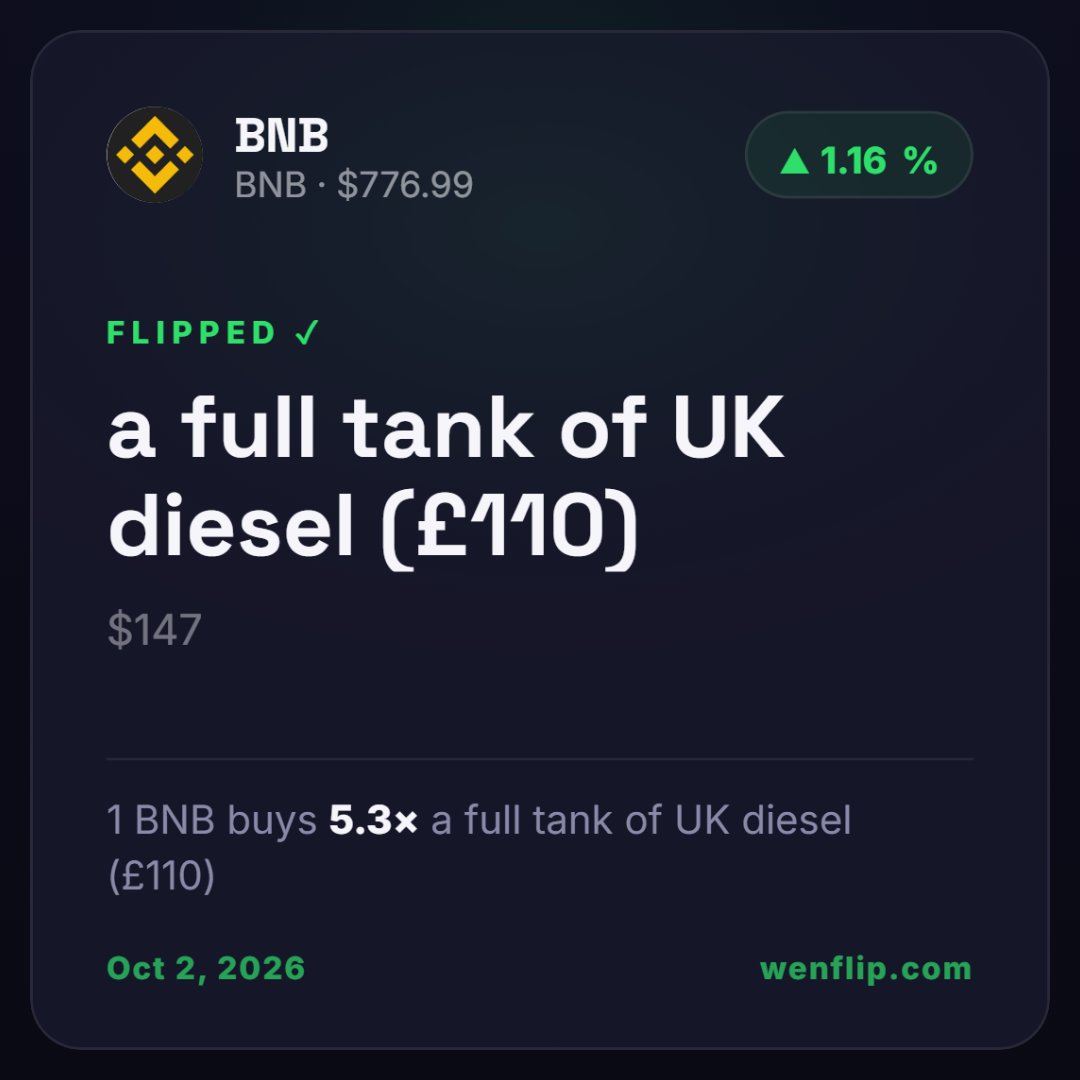The image size is (1080, 1080).
Task: Click the headline 'a full tank of UK'
Action: tap(446, 428)
